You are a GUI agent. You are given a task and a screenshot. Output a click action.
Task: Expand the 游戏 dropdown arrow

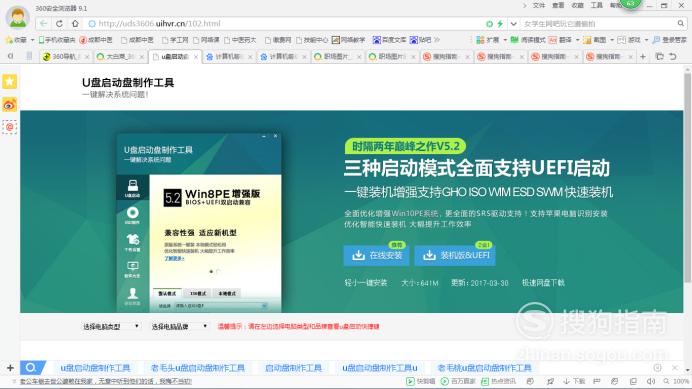[646, 40]
